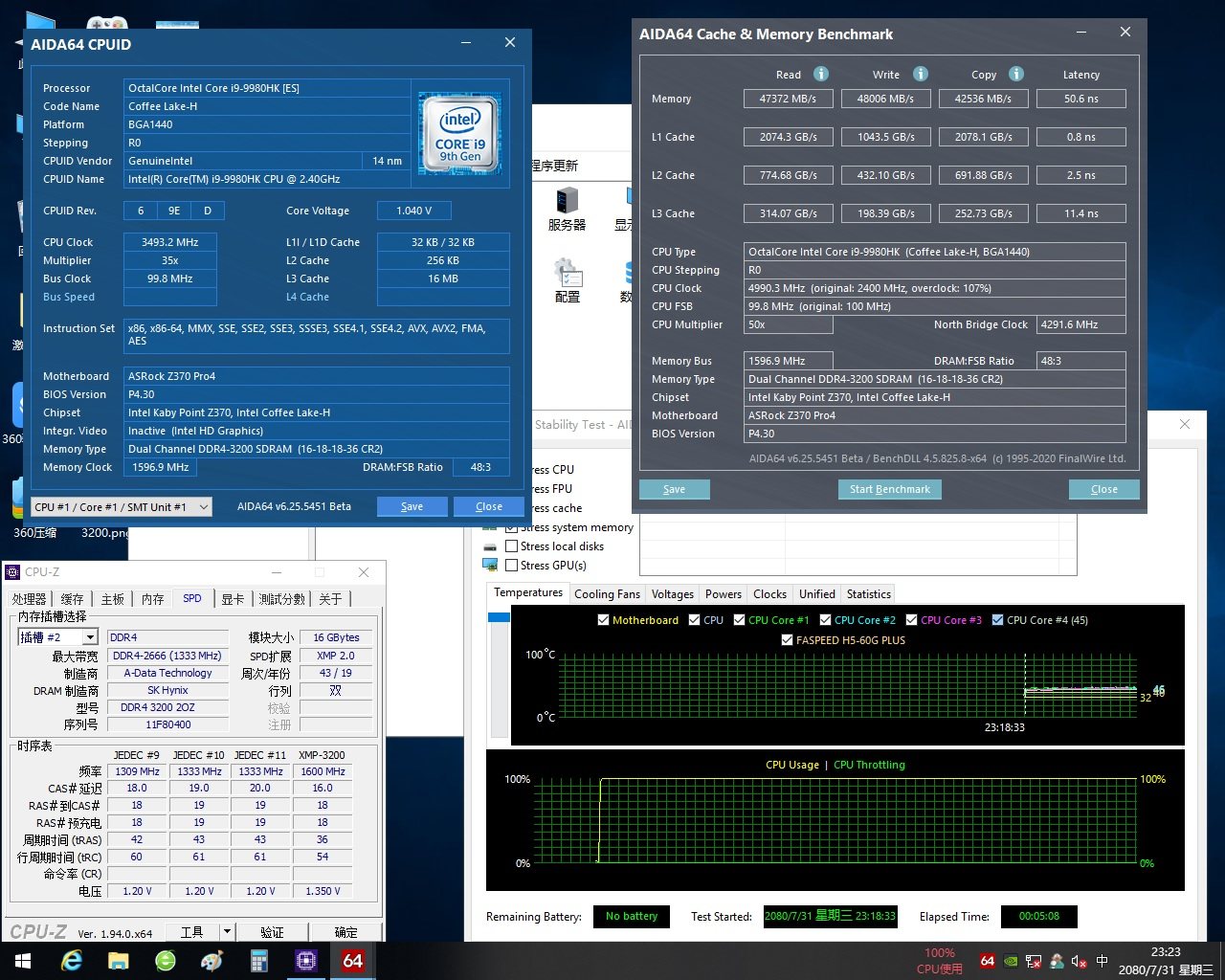This screenshot has width=1225, height=980.
Task: Toggle the Motherboard temperature checkbox
Action: click(x=603, y=620)
